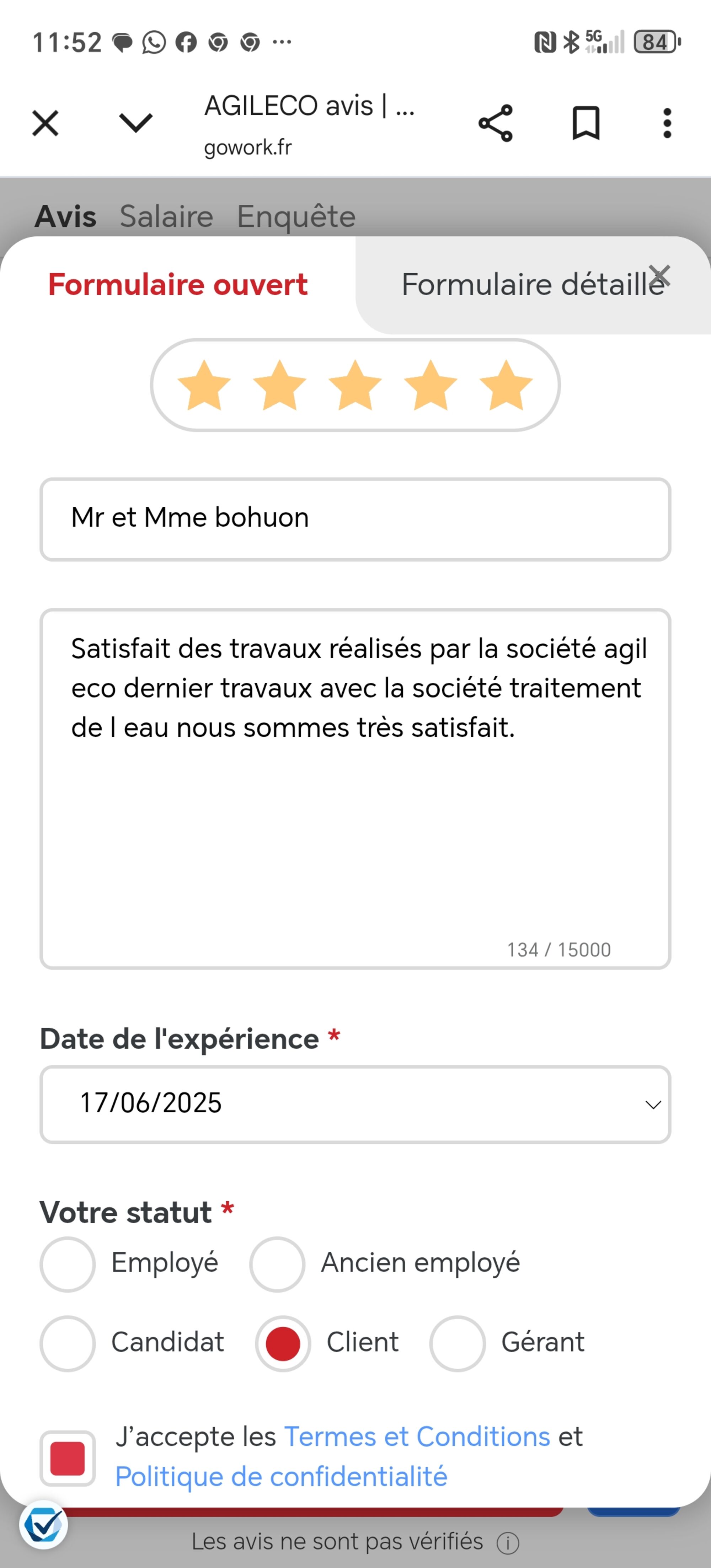Show info about unverified reviews
The image size is (711, 1568).
(x=508, y=1543)
